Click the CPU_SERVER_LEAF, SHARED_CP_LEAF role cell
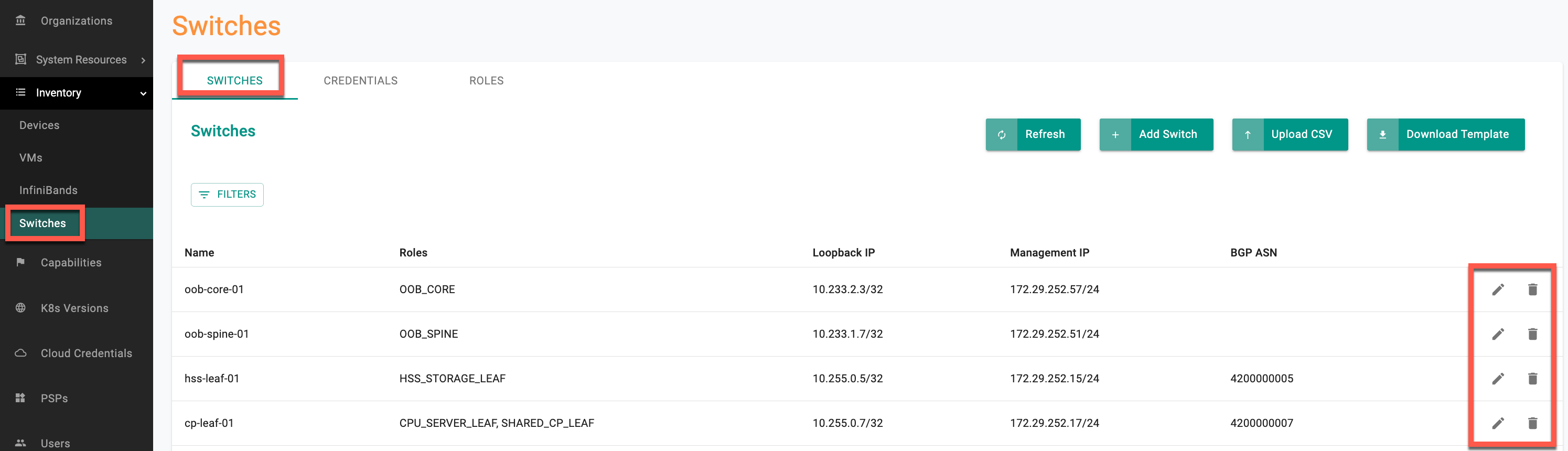The image size is (1568, 451). [x=497, y=422]
